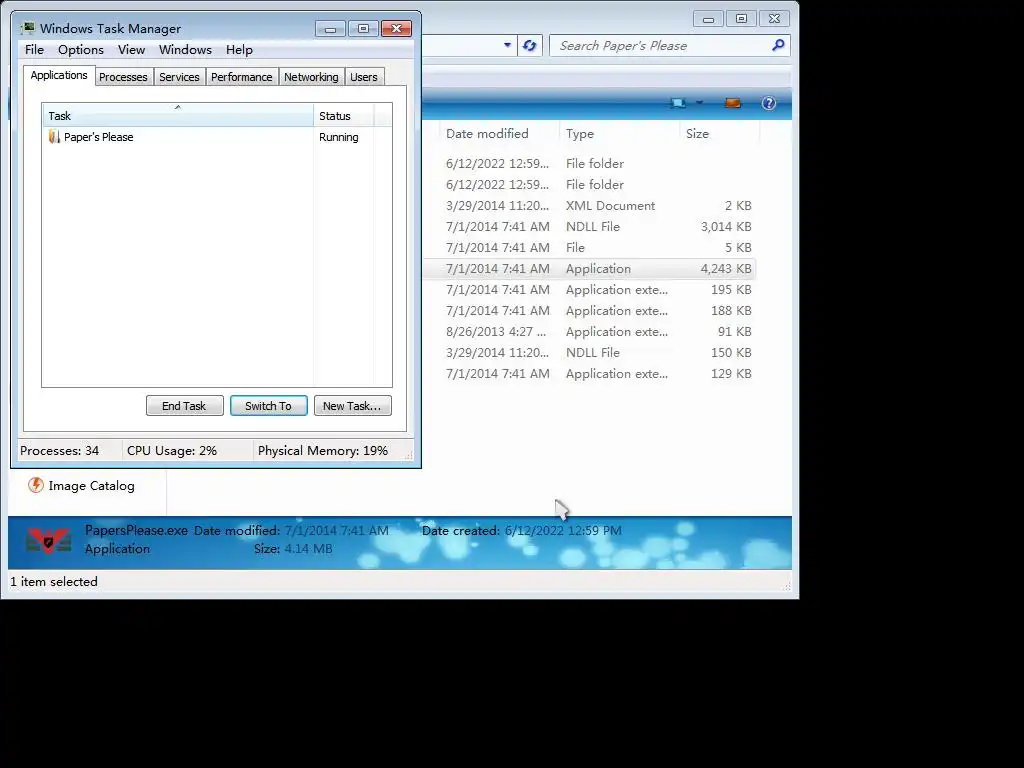The width and height of the screenshot is (1024, 768).
Task: Sort tasks by the Status column header
Action: [344, 116]
